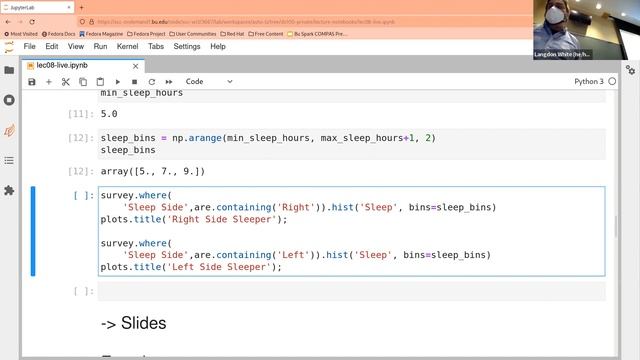
Task: Open the git sidebar panel icon
Action: point(9,131)
